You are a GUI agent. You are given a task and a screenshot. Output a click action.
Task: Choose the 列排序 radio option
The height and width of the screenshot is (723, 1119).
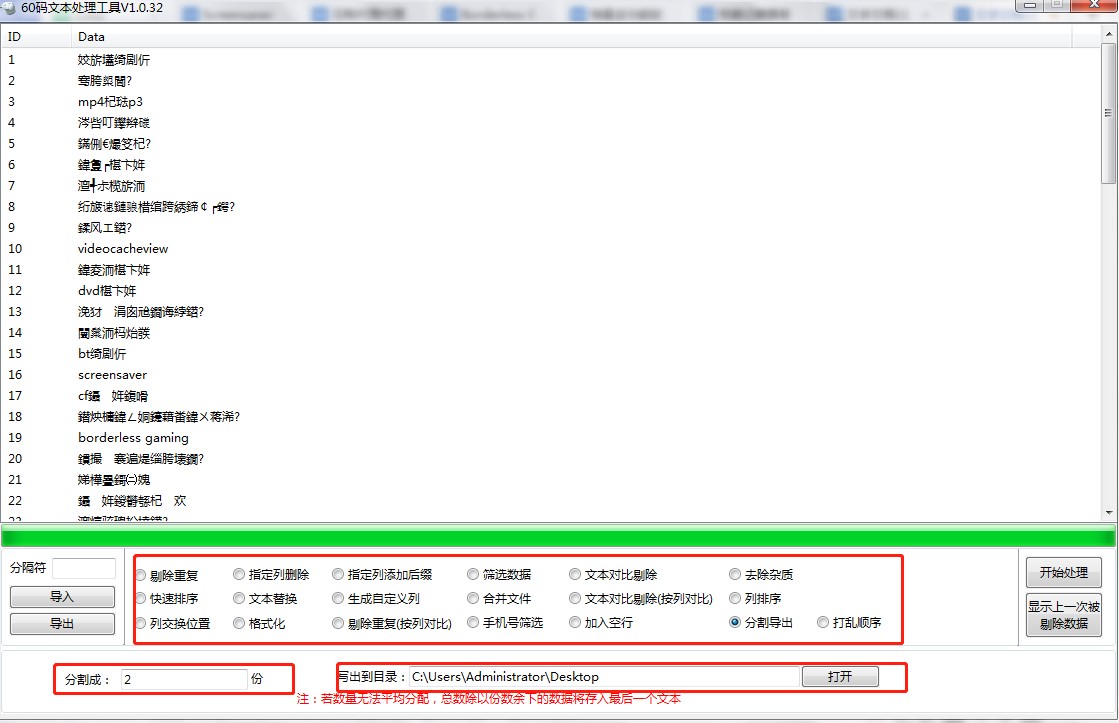point(755,599)
